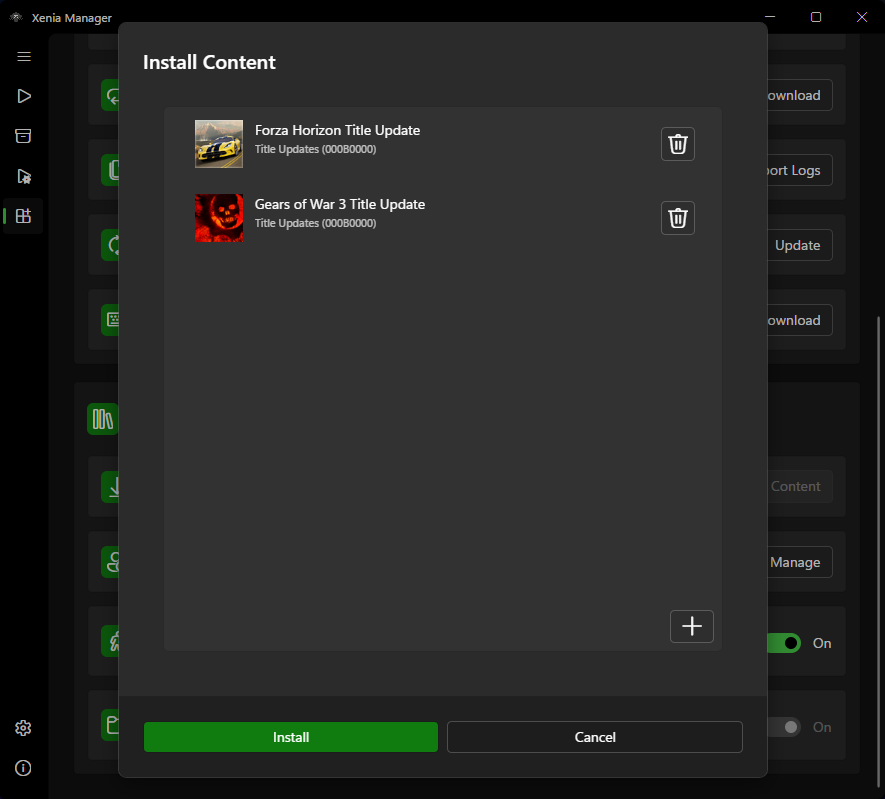Open the library box icon in the sidebar

[x=23, y=136]
